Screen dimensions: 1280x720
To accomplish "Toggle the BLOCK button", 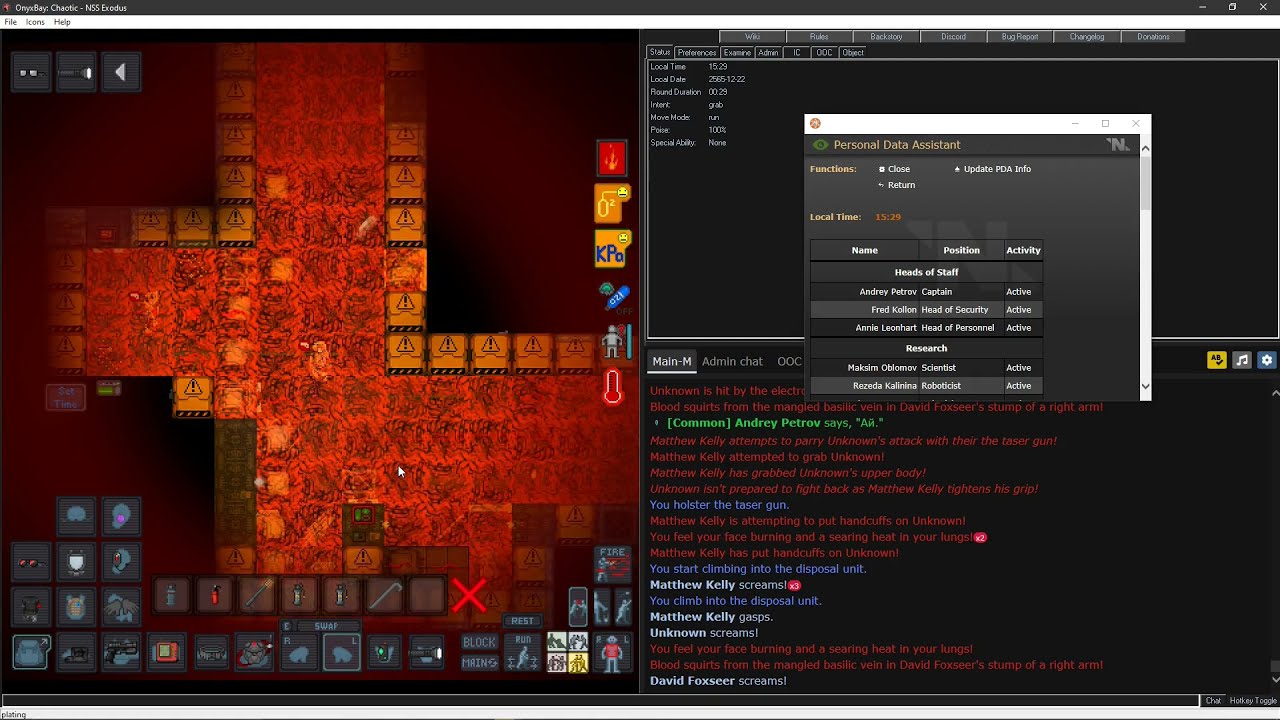I will tap(479, 642).
